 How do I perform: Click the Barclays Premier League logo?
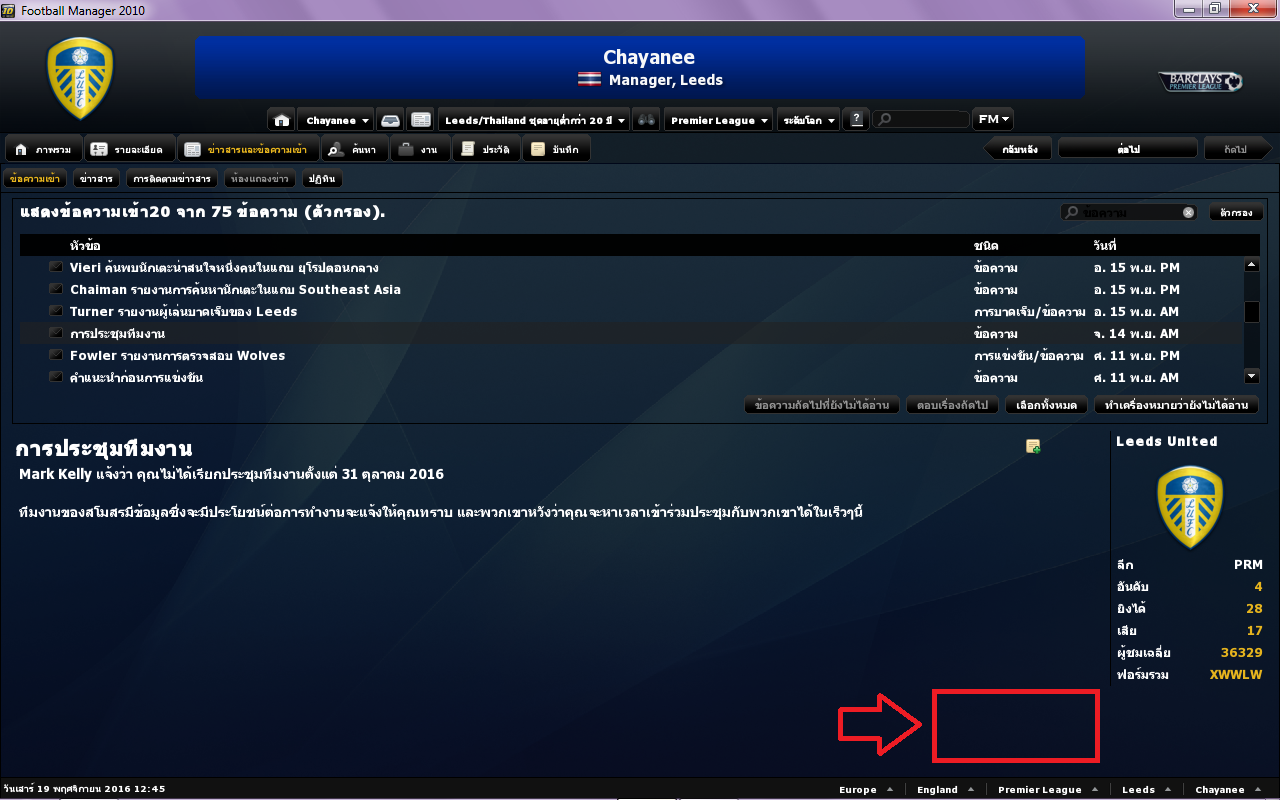1200,81
